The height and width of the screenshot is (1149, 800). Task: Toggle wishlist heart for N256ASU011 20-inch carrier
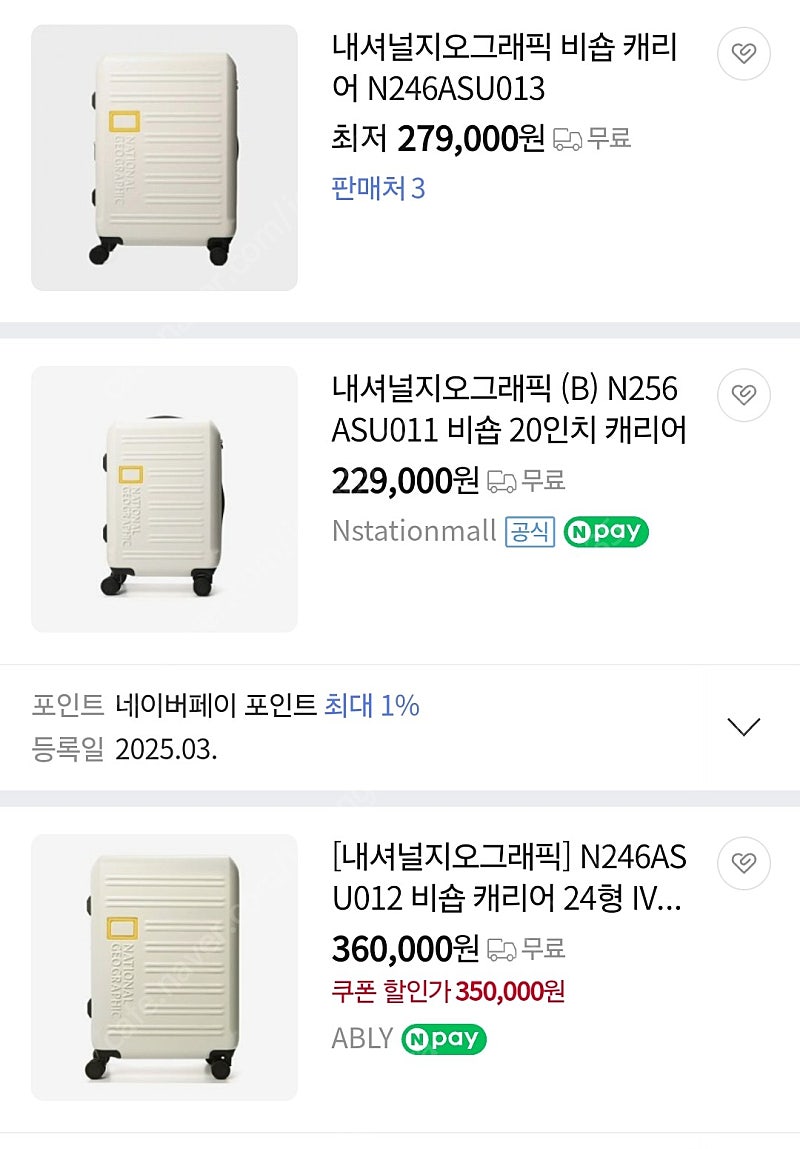click(x=744, y=395)
